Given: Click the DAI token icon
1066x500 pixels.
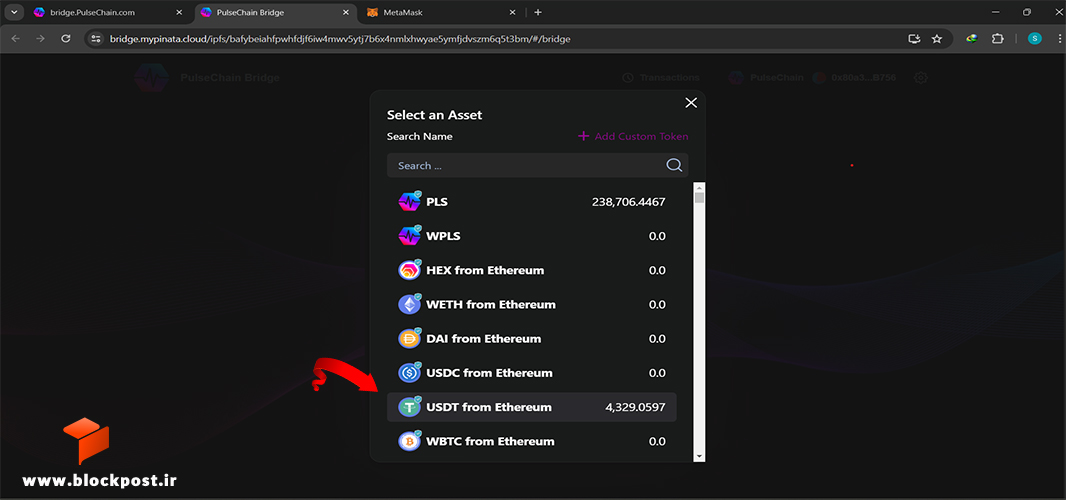Looking at the screenshot, I should coord(409,338).
